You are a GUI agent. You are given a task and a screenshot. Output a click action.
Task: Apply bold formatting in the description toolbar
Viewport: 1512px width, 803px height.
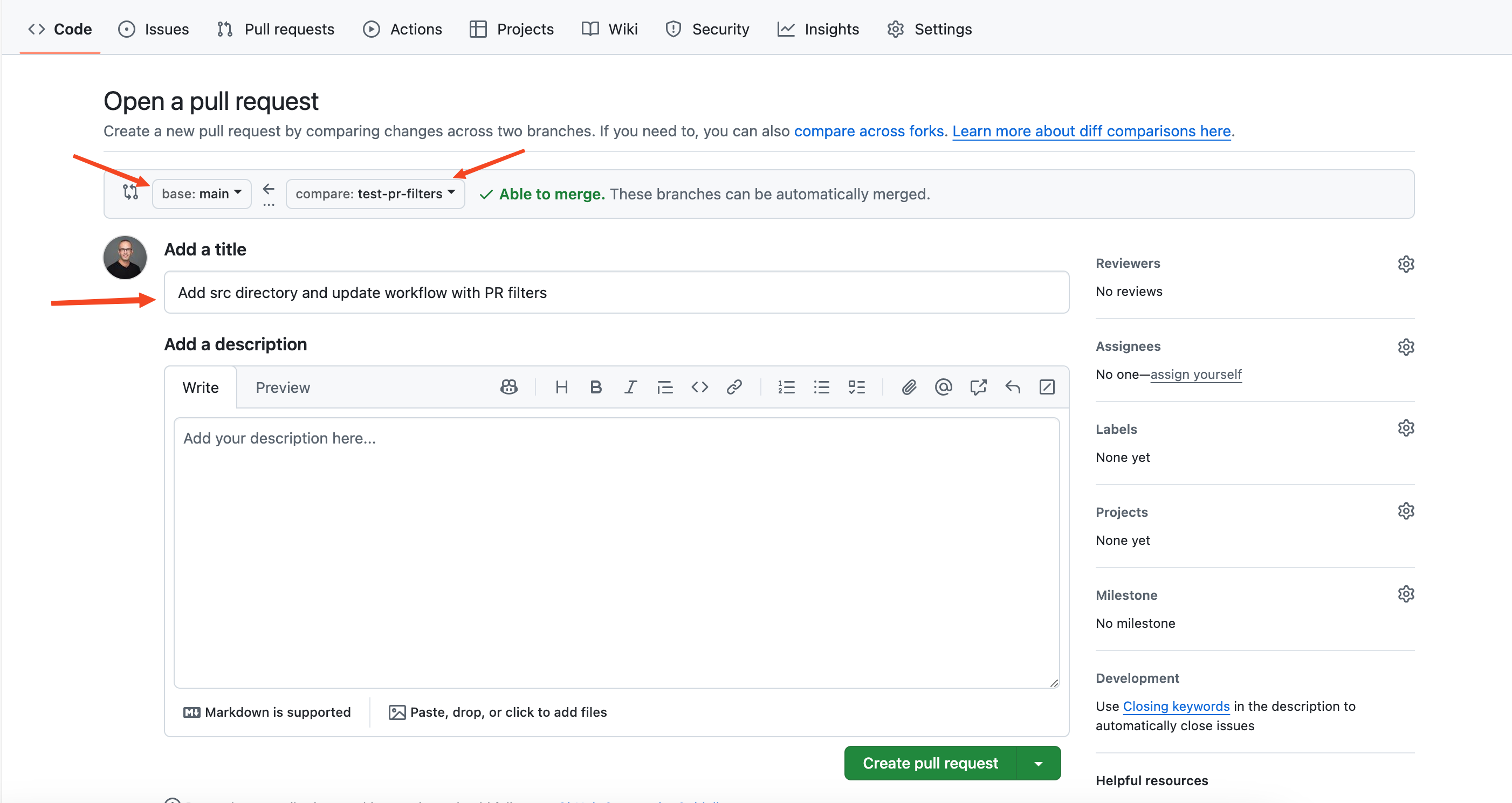(596, 387)
